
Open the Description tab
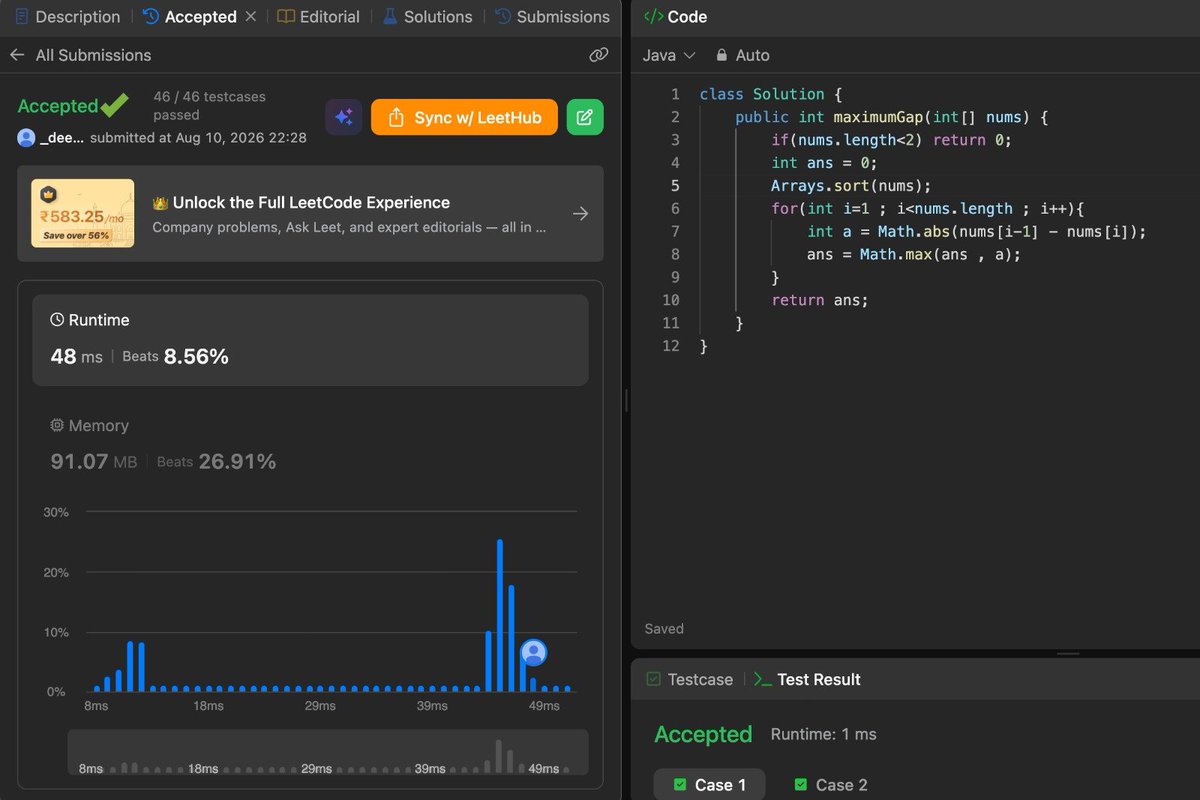67,17
